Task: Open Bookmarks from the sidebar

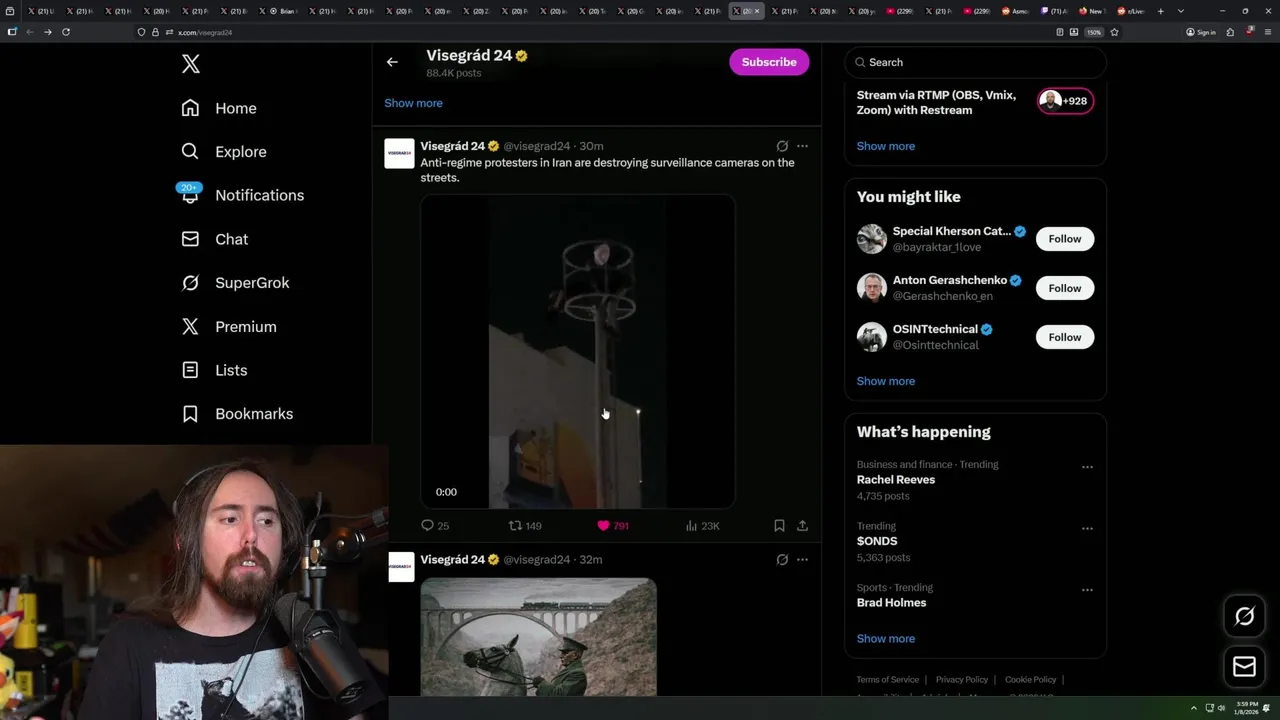Action: 237,414
